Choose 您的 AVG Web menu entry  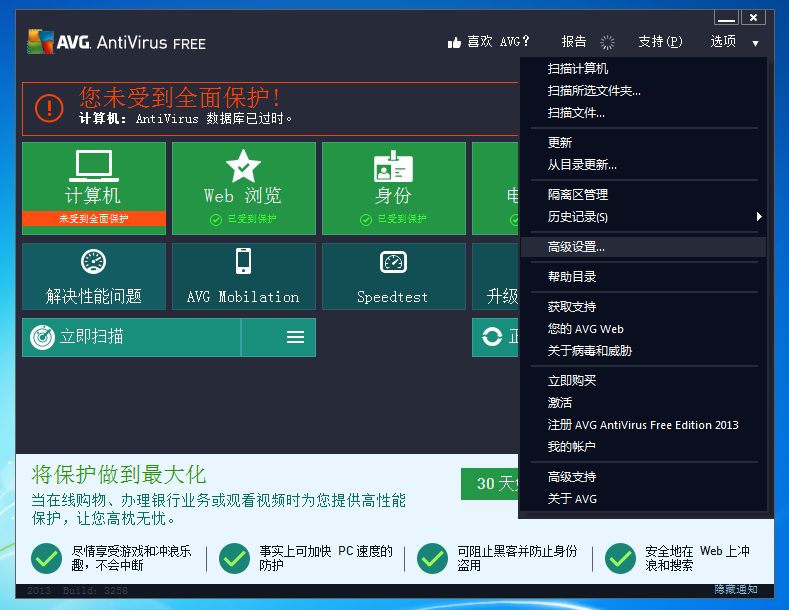tap(644, 329)
